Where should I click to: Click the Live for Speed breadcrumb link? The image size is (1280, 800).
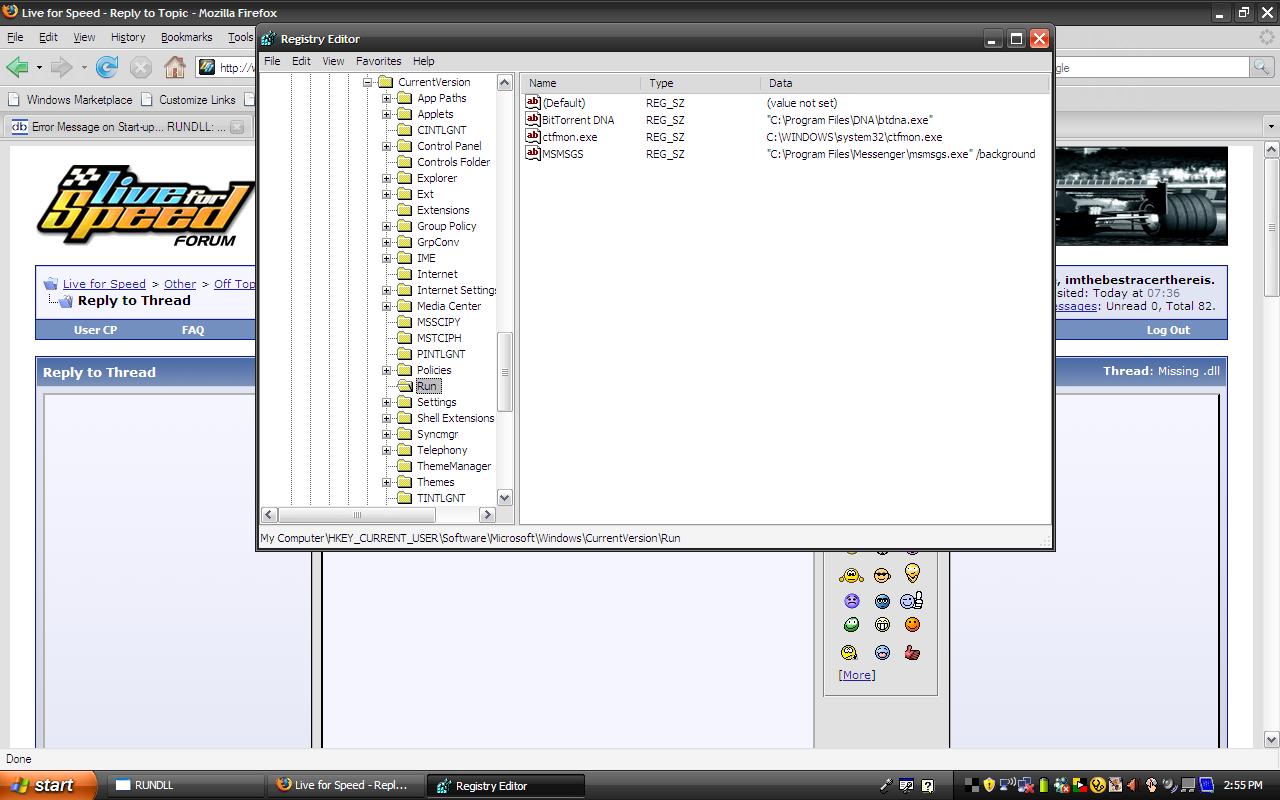(104, 284)
